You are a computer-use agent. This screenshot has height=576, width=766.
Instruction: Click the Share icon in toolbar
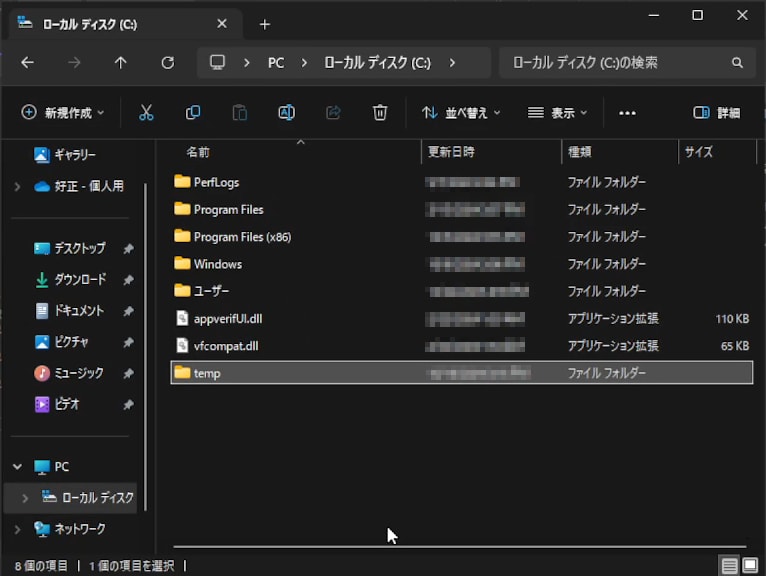click(333, 113)
